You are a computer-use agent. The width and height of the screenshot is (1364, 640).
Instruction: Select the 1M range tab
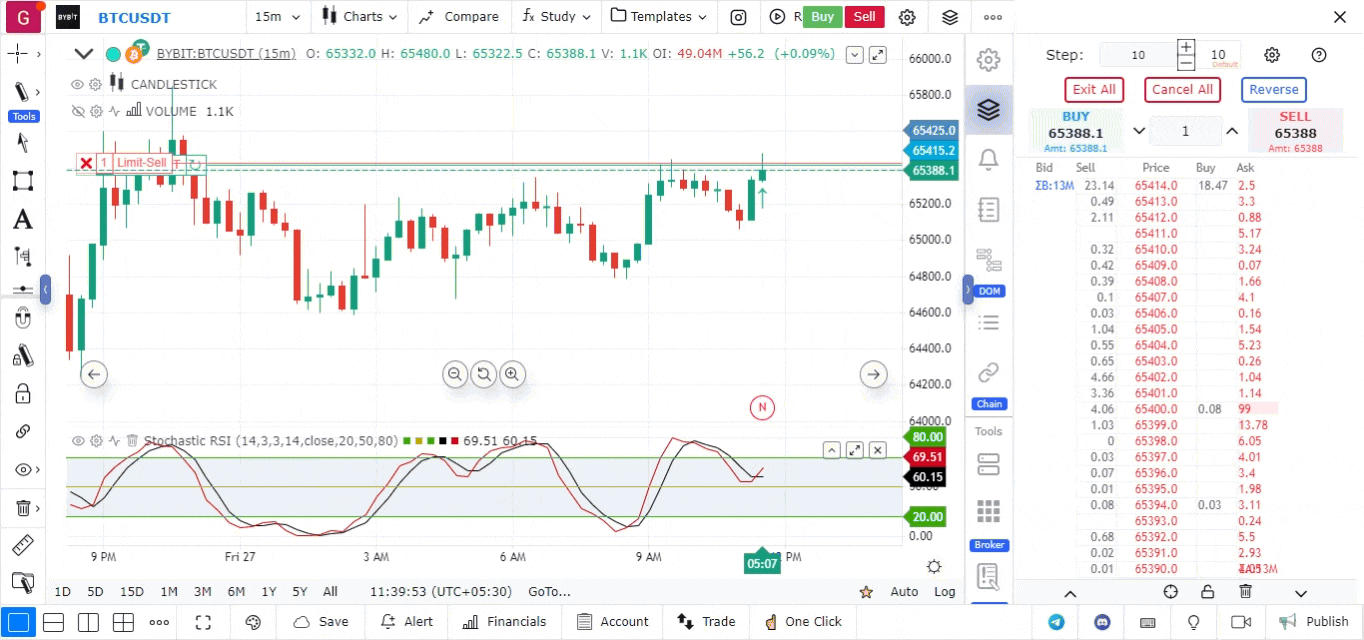[x=169, y=591]
